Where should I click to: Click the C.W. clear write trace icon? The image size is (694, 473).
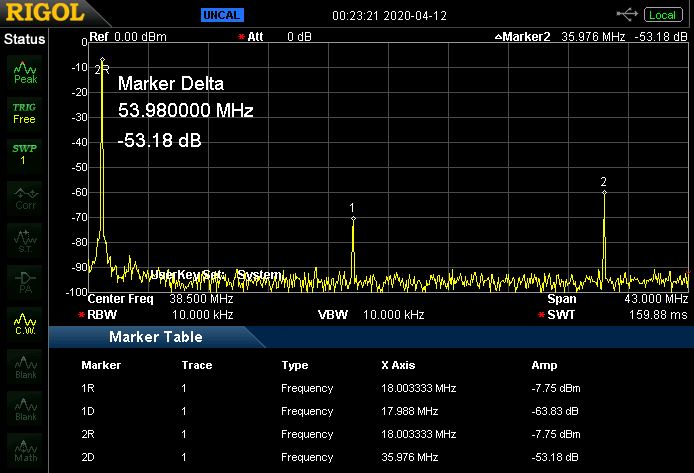point(25,324)
